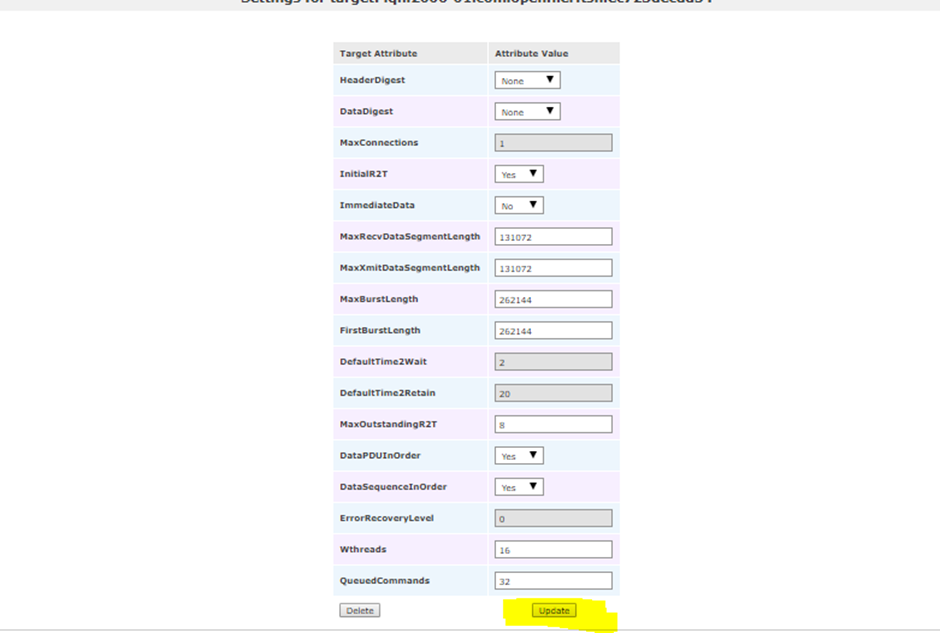Click the MaxXmitDataSegmentLength input field
Screen dimensions: 940x633
[x=553, y=268]
